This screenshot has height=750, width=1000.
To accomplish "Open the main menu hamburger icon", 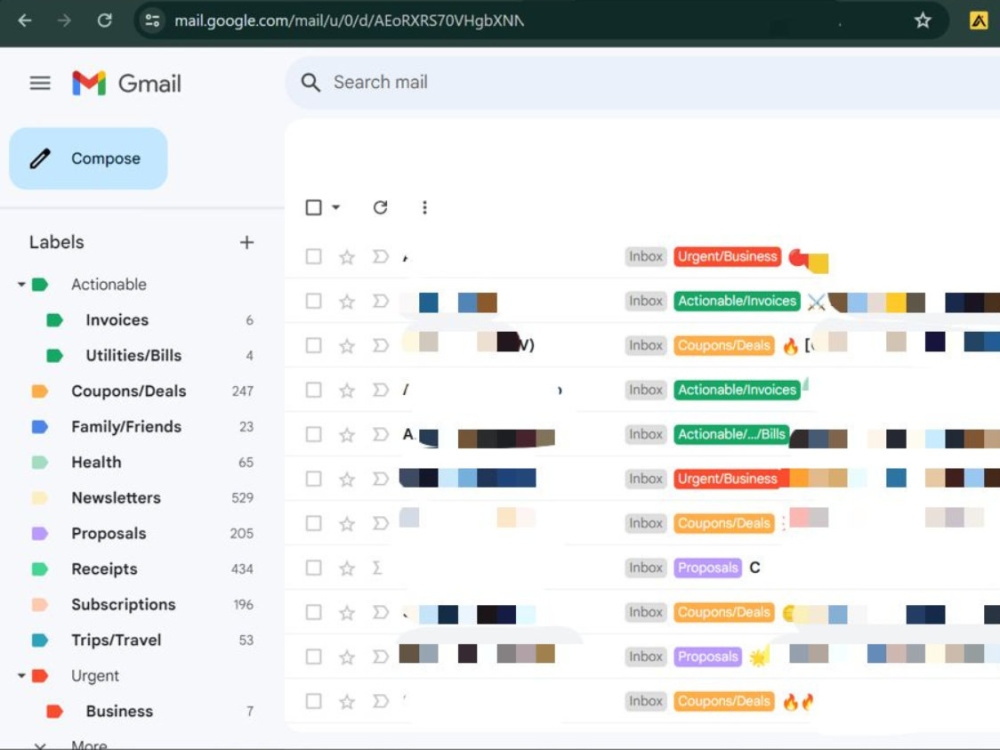I will [40, 83].
